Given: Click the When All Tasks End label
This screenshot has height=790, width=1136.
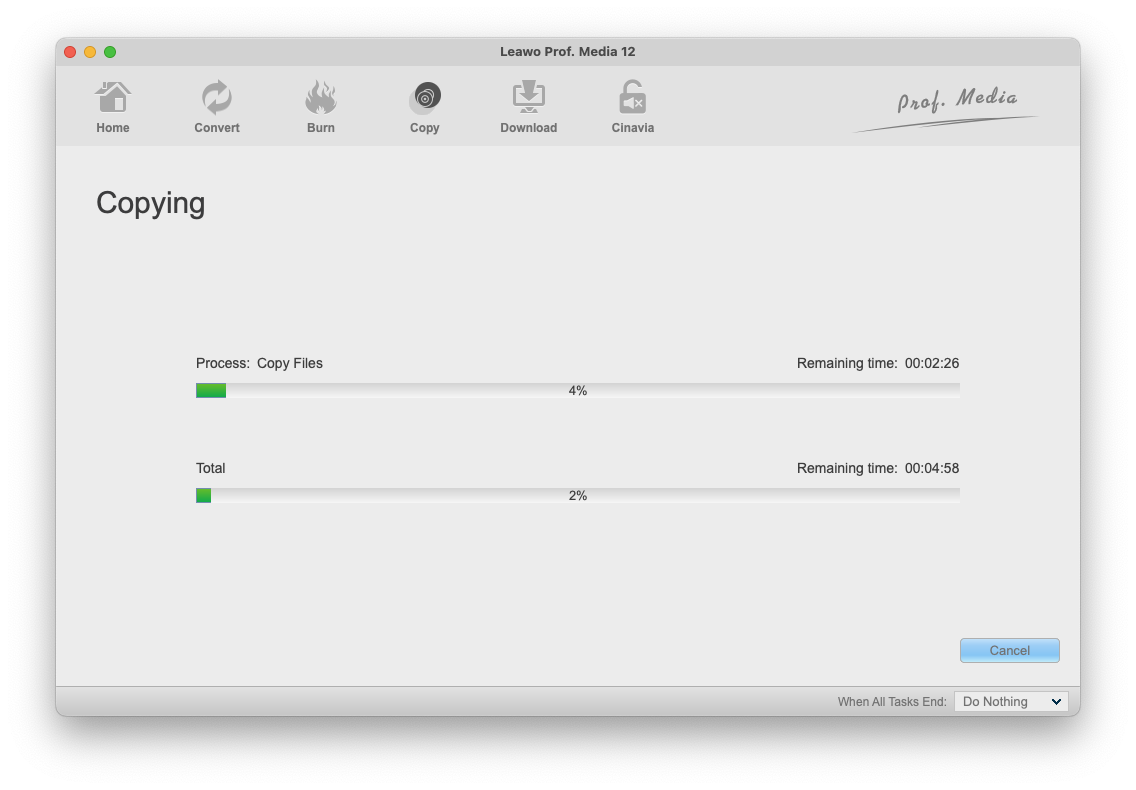Looking at the screenshot, I should (892, 702).
